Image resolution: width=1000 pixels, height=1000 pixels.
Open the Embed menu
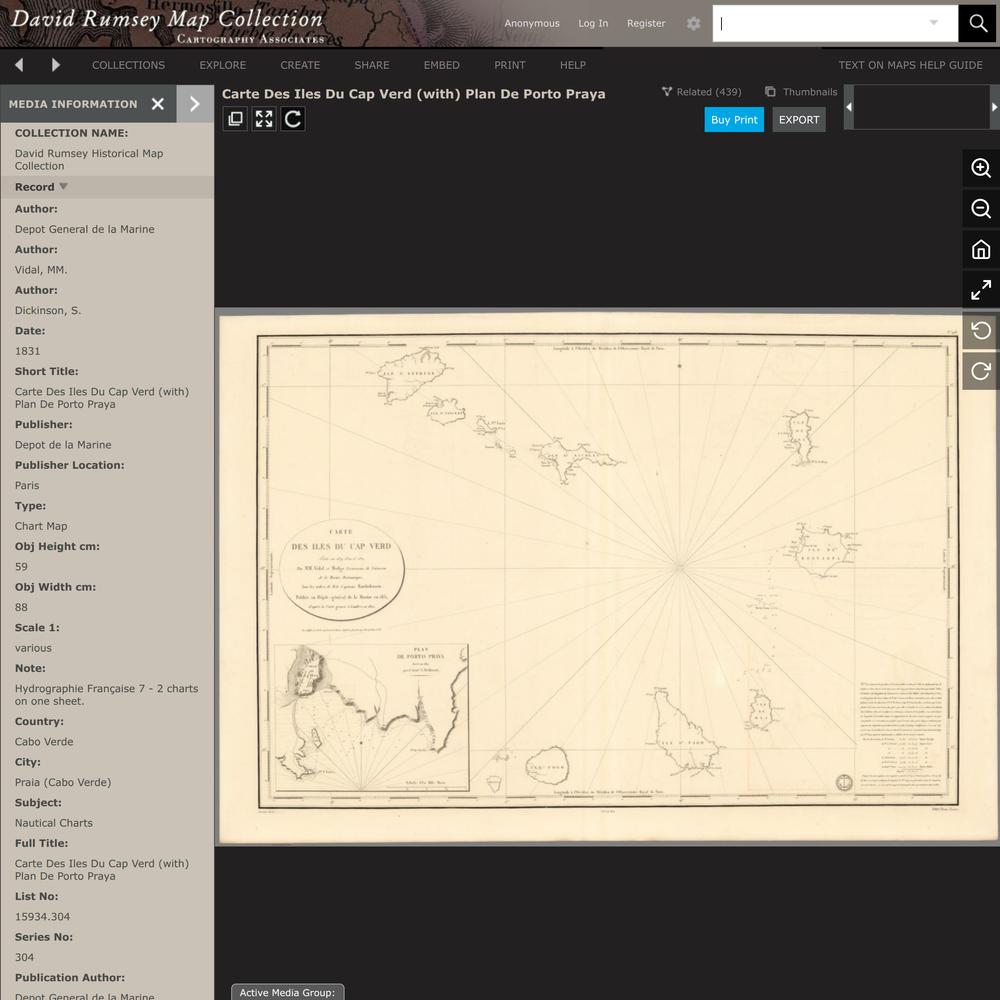point(441,65)
